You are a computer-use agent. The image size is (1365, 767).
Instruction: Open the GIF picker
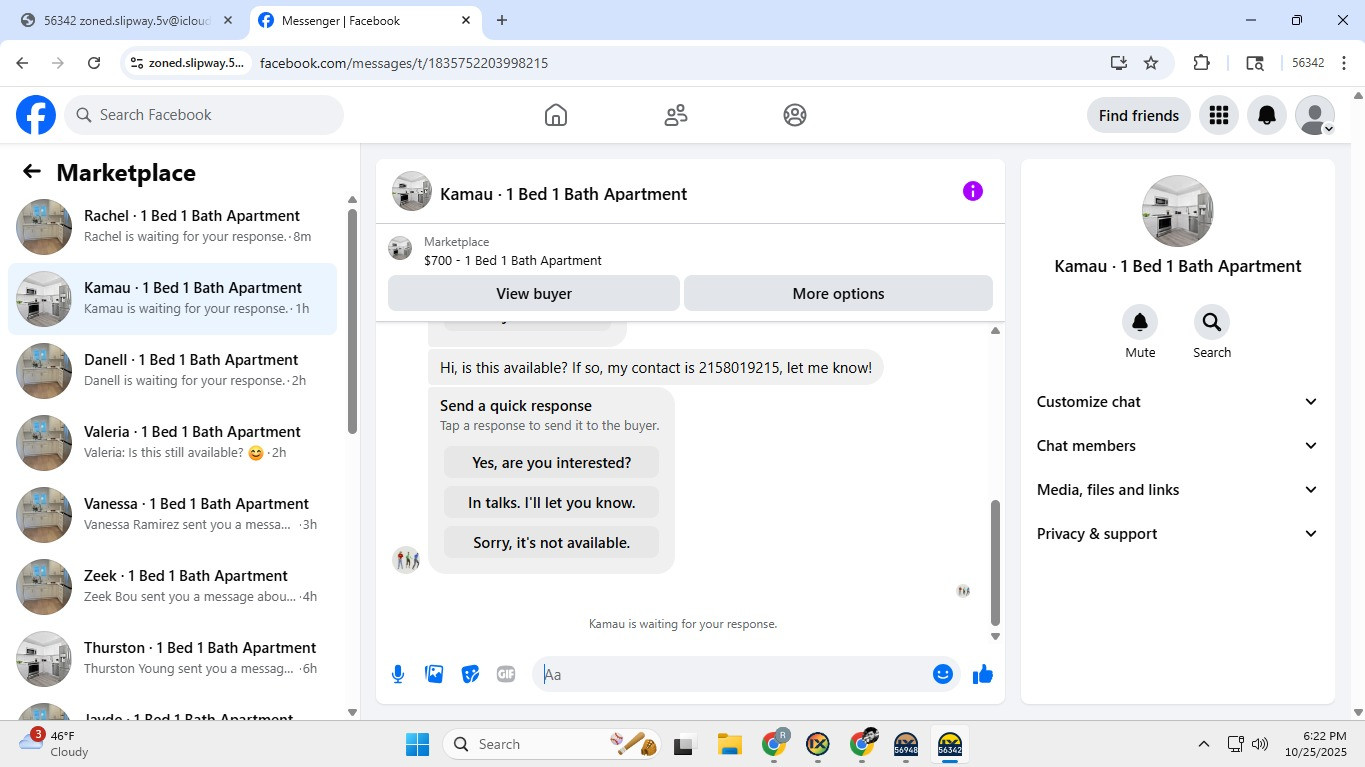click(x=506, y=674)
